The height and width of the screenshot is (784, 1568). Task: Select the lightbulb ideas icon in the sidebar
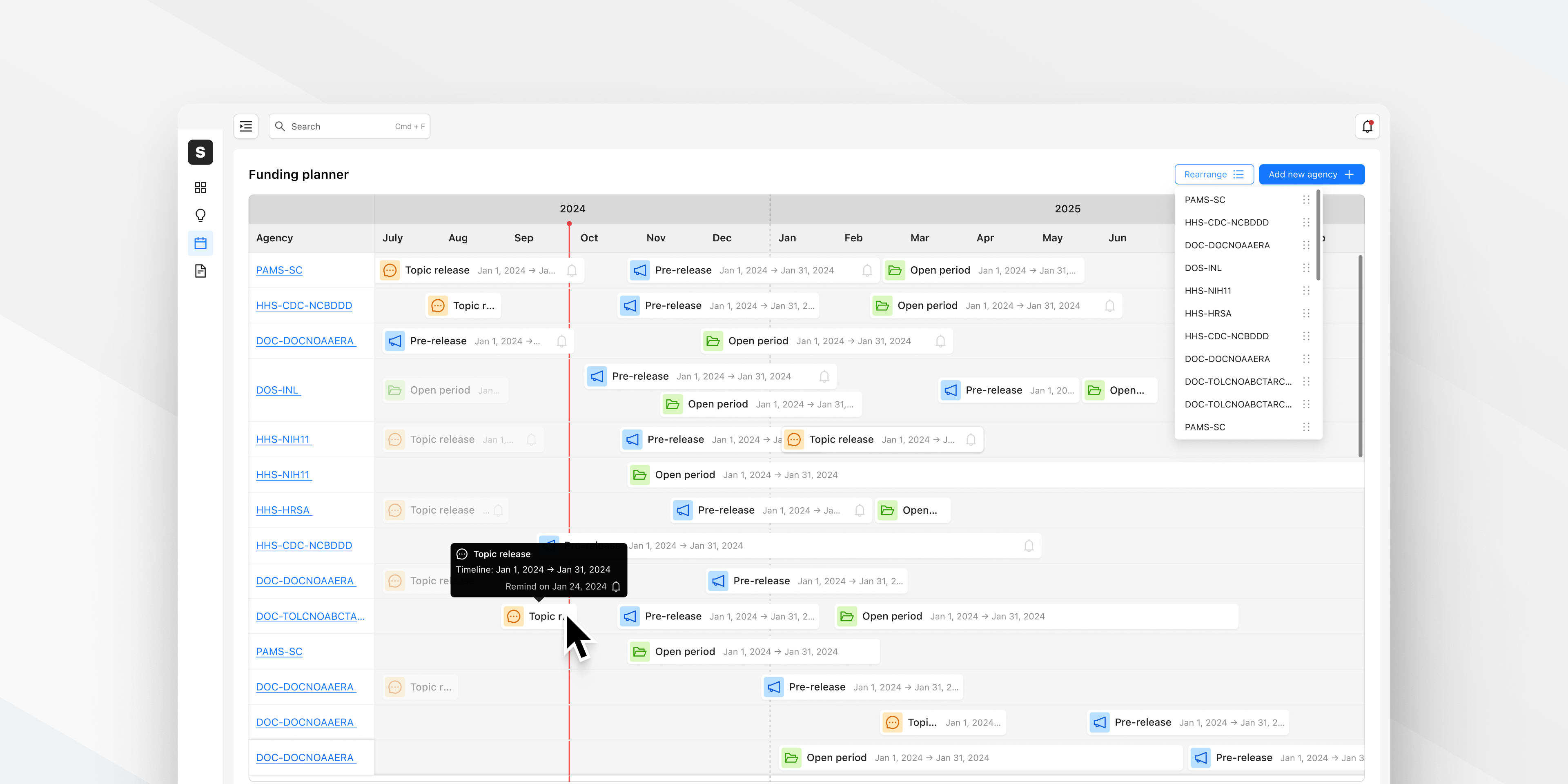click(200, 215)
